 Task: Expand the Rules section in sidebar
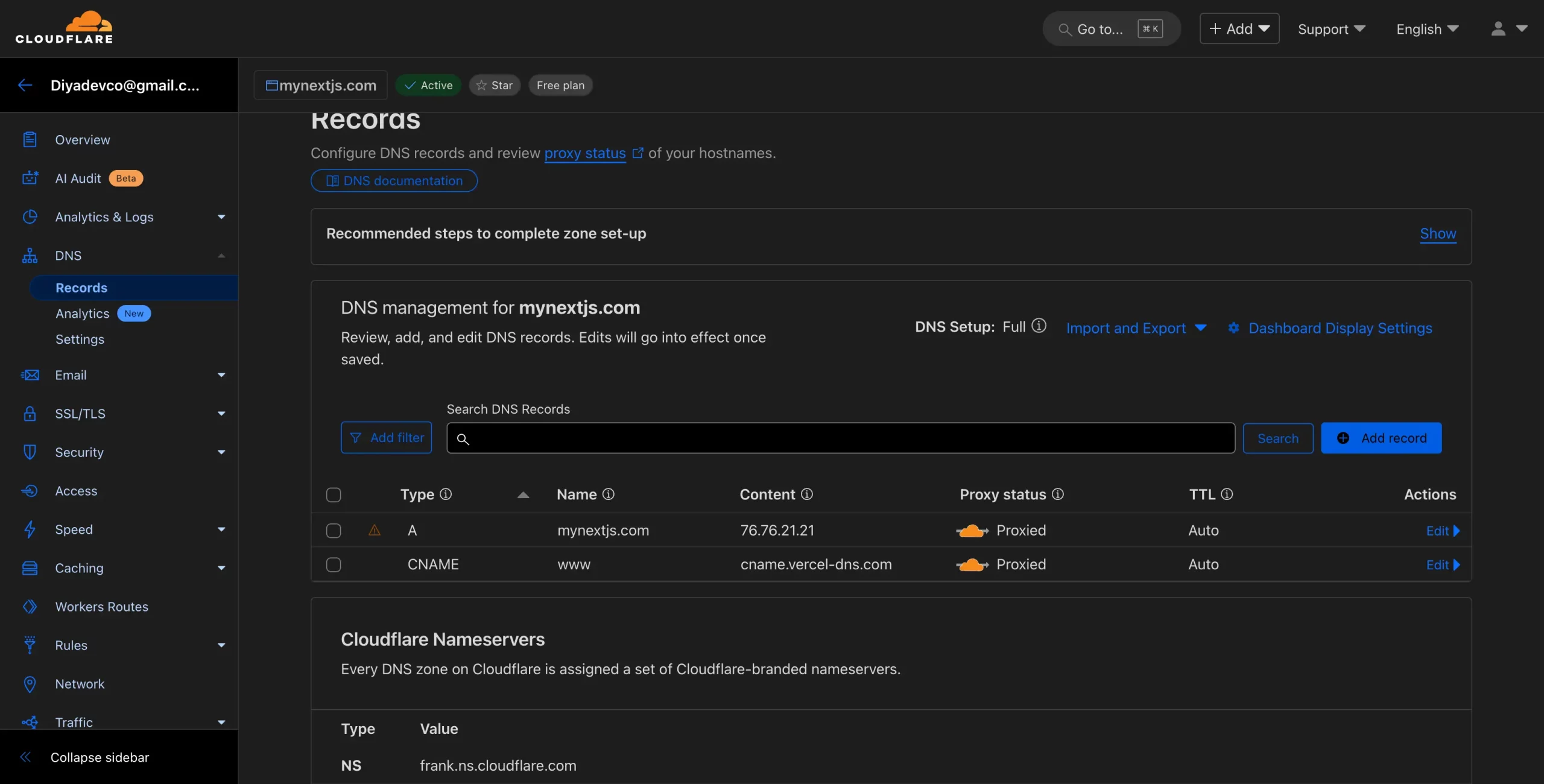click(221, 645)
